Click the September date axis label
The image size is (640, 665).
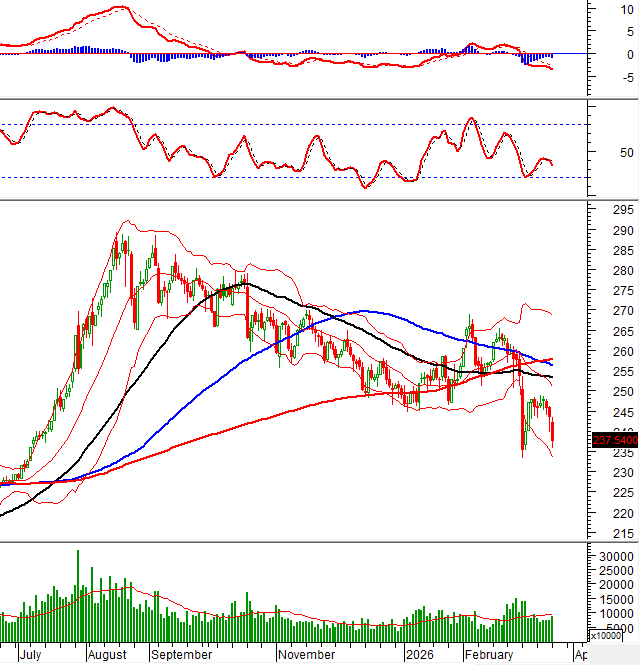point(181,655)
